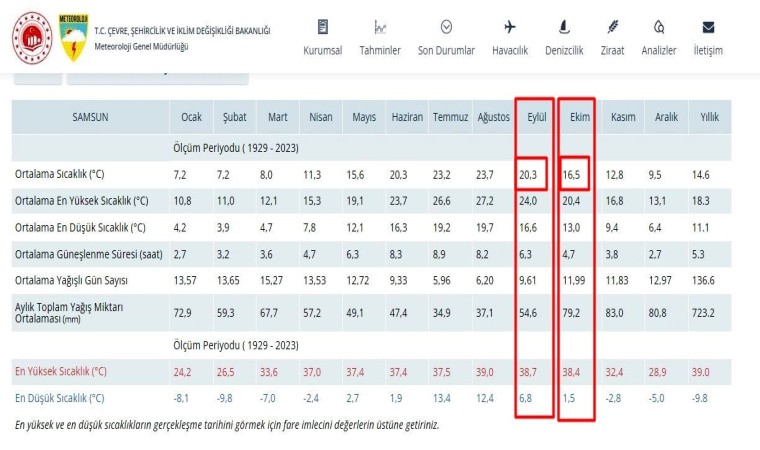Open the Analizler icon
This screenshot has height=450, width=760.
[x=658, y=27]
